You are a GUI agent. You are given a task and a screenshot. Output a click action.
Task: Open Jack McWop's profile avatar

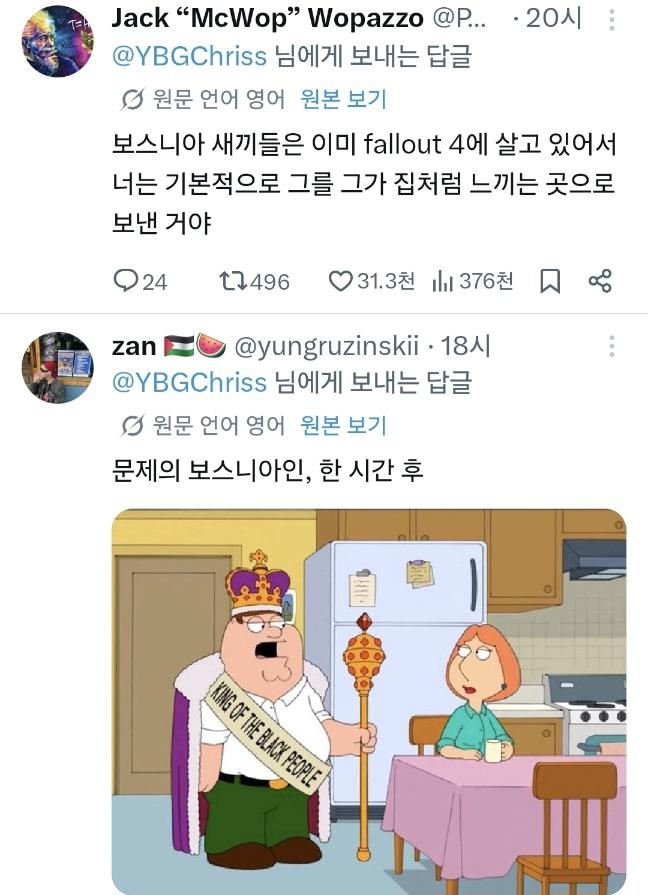pyautogui.click(x=58, y=41)
